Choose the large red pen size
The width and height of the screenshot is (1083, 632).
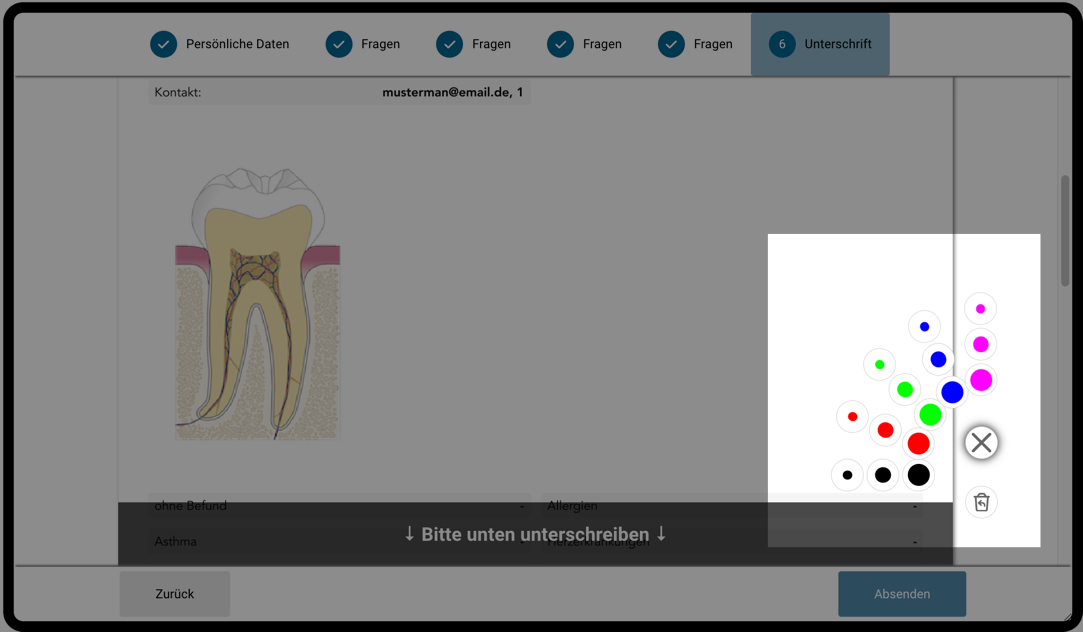click(919, 443)
